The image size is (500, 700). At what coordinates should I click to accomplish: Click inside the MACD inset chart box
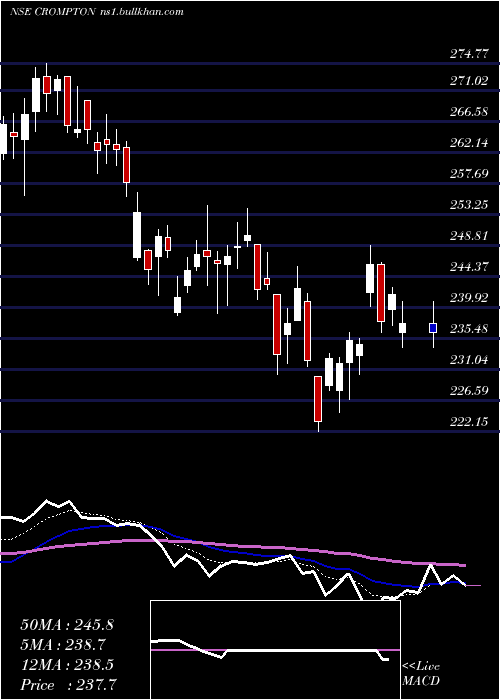coord(275,650)
